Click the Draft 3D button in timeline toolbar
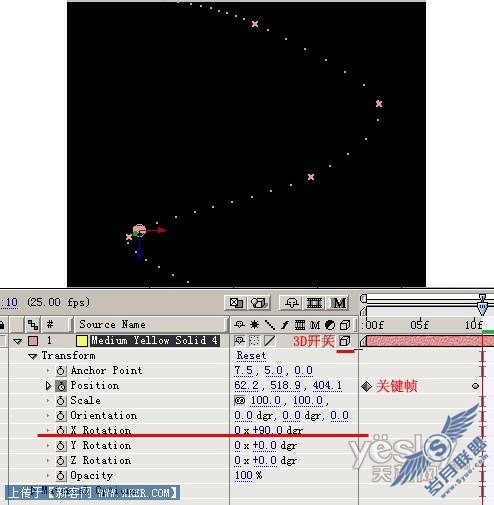 259,303
